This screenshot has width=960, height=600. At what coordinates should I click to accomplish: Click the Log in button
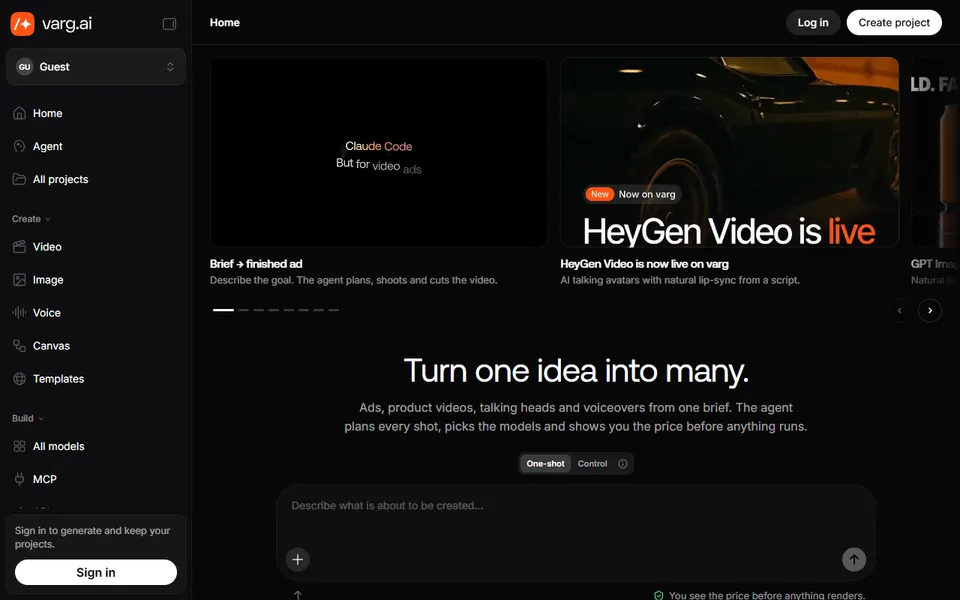click(812, 23)
